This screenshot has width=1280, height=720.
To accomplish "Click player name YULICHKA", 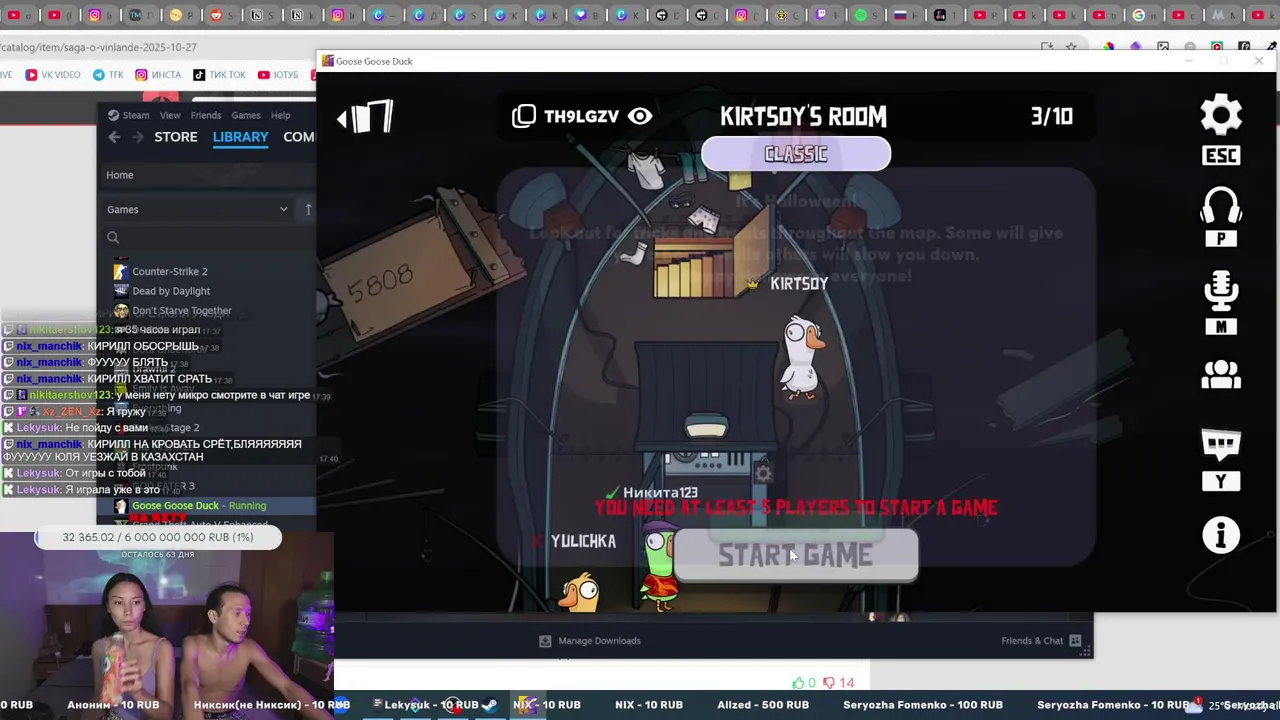I will point(583,541).
